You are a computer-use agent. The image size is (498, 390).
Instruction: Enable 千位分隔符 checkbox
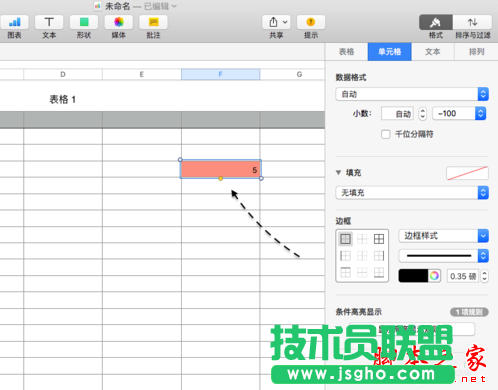tap(386, 134)
